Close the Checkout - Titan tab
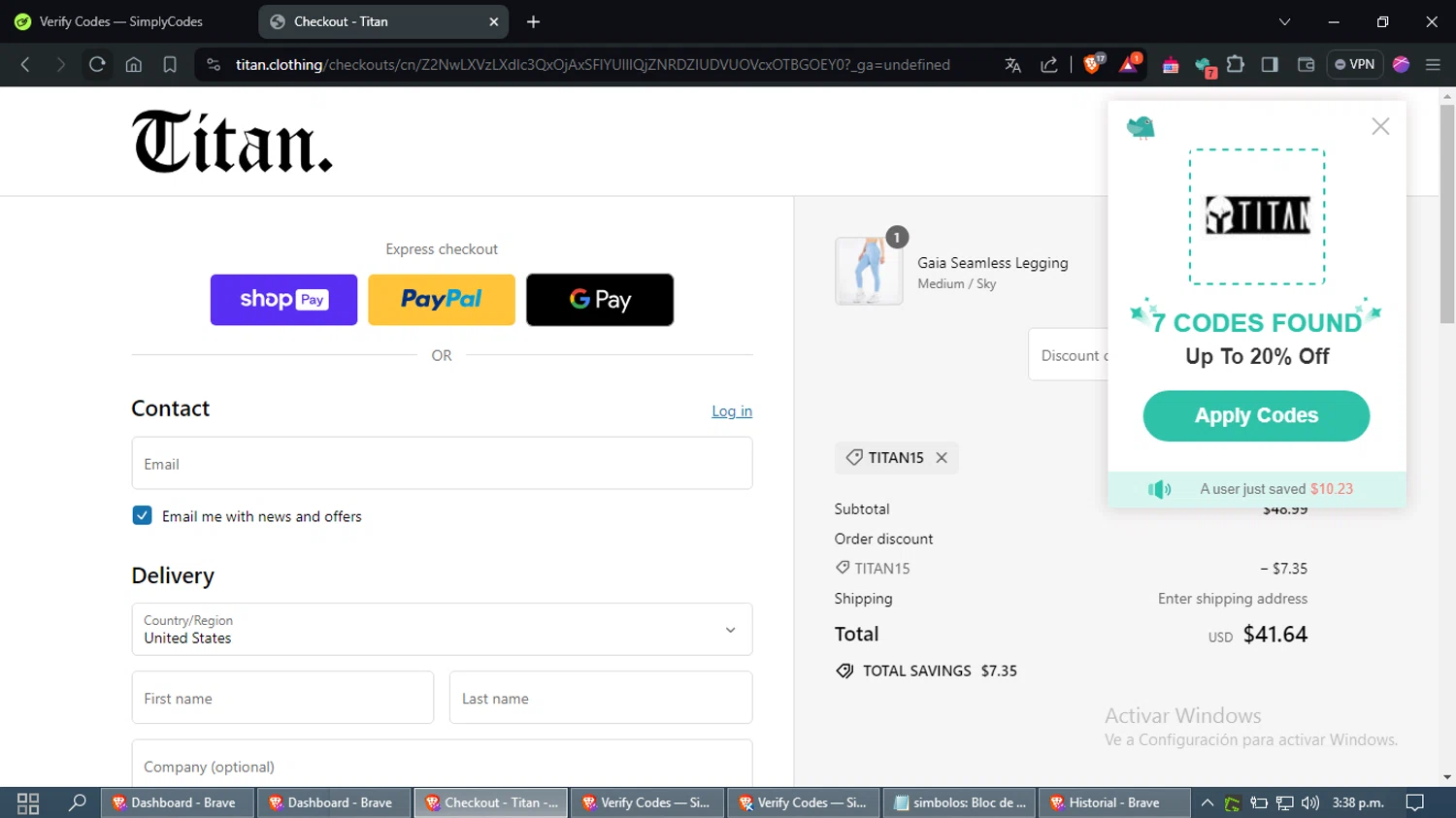The width and height of the screenshot is (1456, 818). (x=493, y=21)
